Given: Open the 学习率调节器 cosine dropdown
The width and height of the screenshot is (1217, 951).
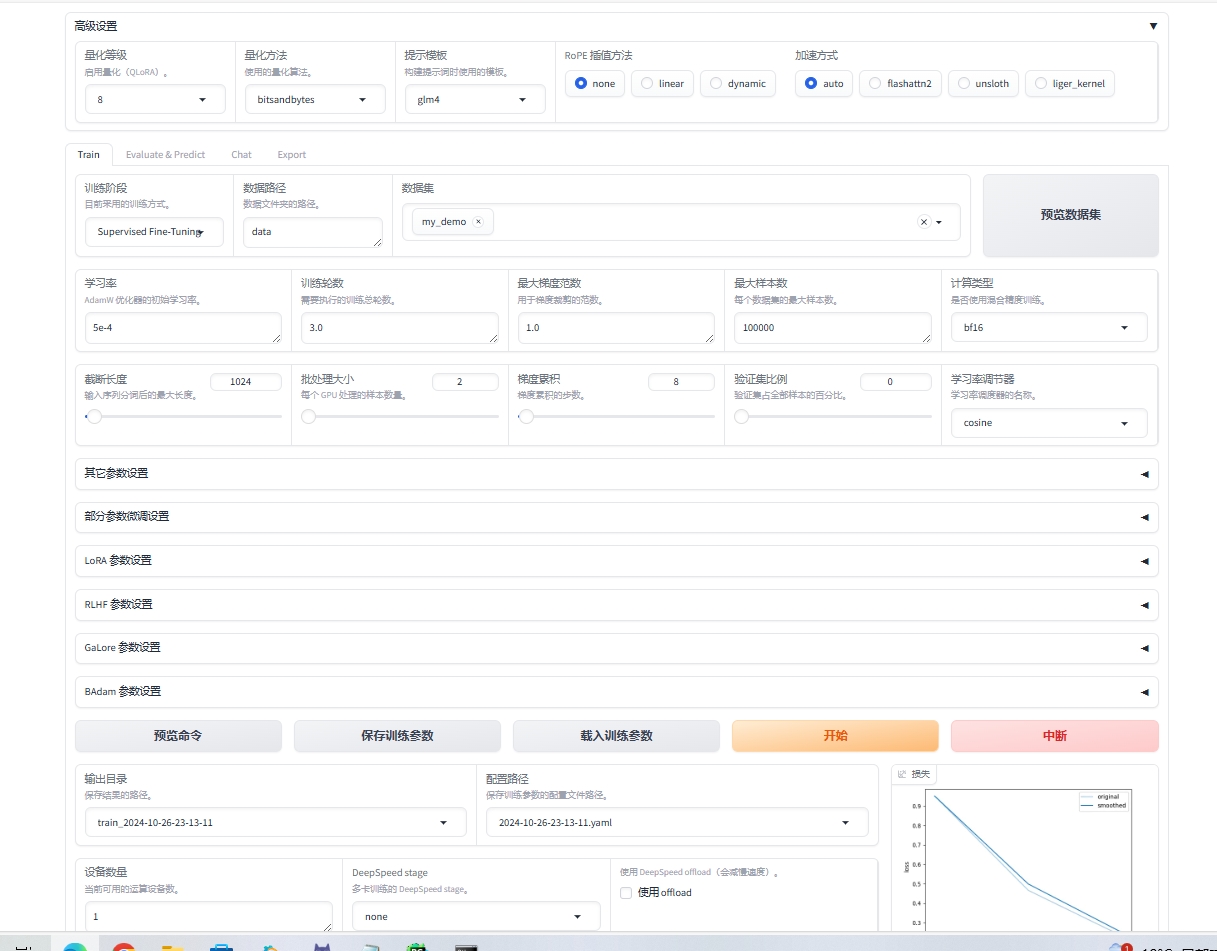Looking at the screenshot, I should coord(1048,423).
